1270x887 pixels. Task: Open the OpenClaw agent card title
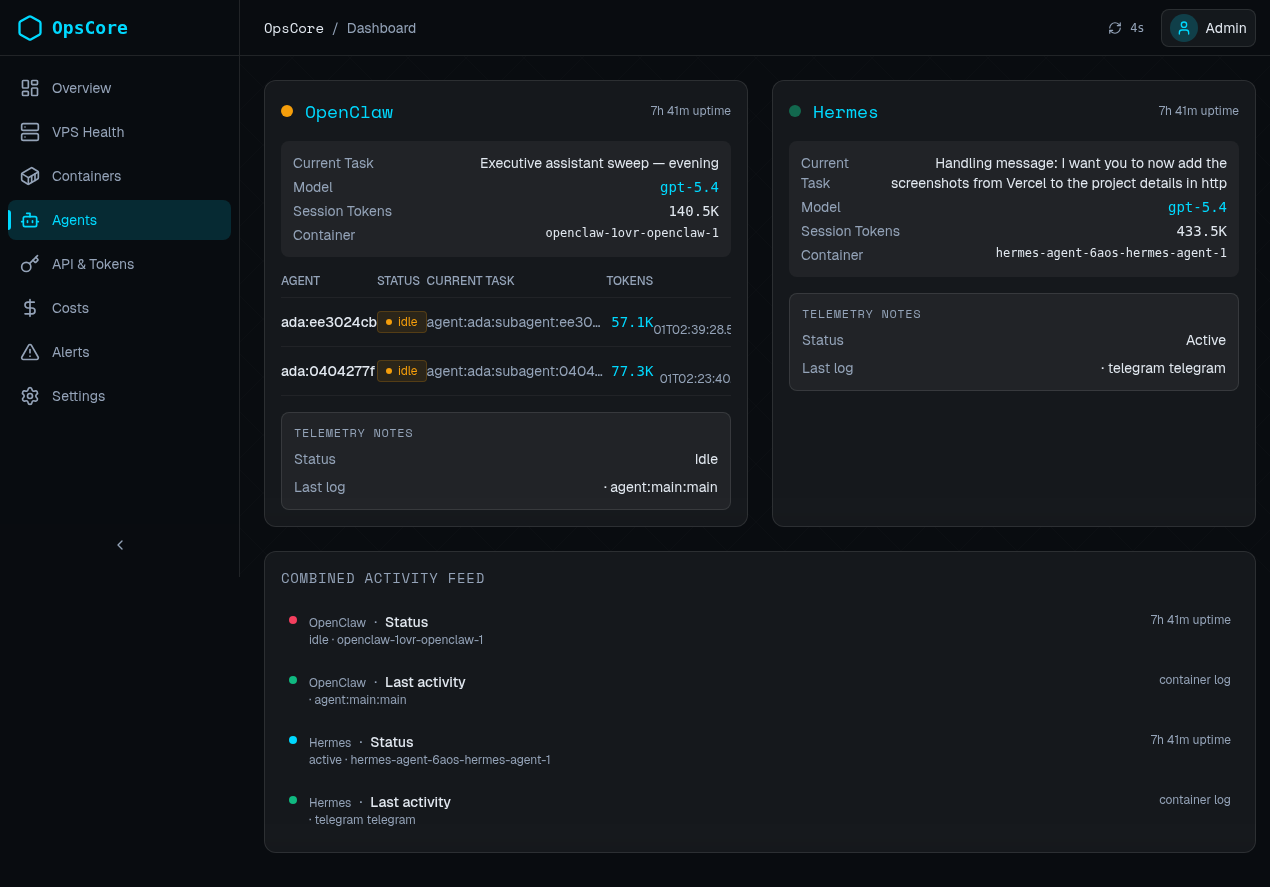click(x=349, y=112)
